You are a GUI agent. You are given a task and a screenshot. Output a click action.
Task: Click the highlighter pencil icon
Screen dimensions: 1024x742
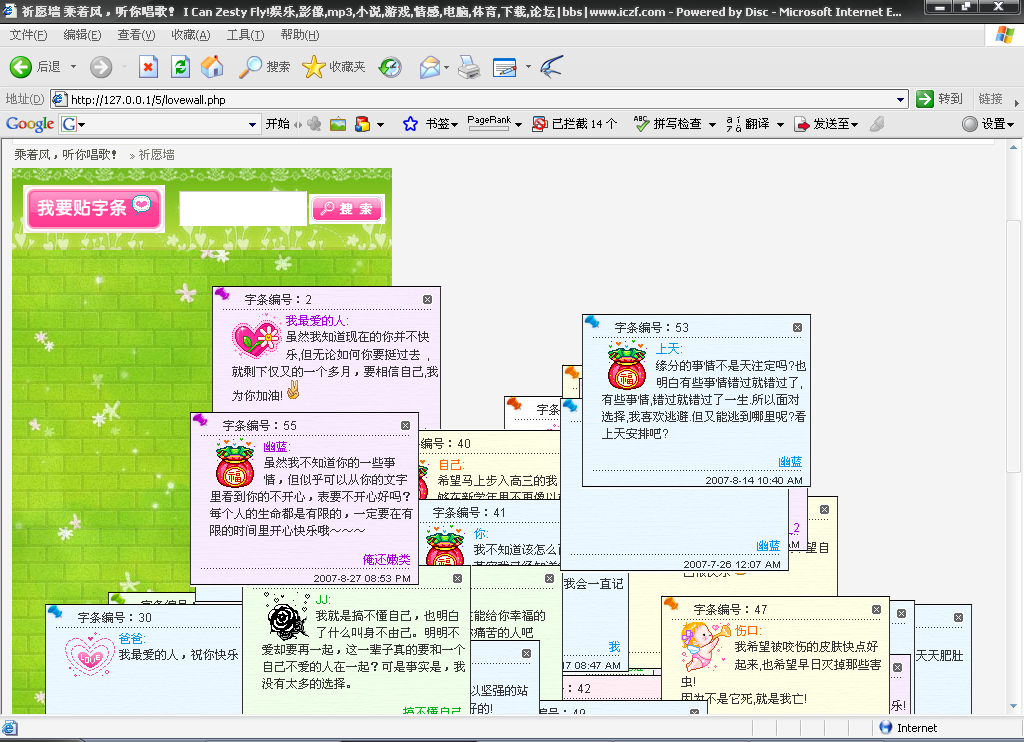(x=877, y=123)
